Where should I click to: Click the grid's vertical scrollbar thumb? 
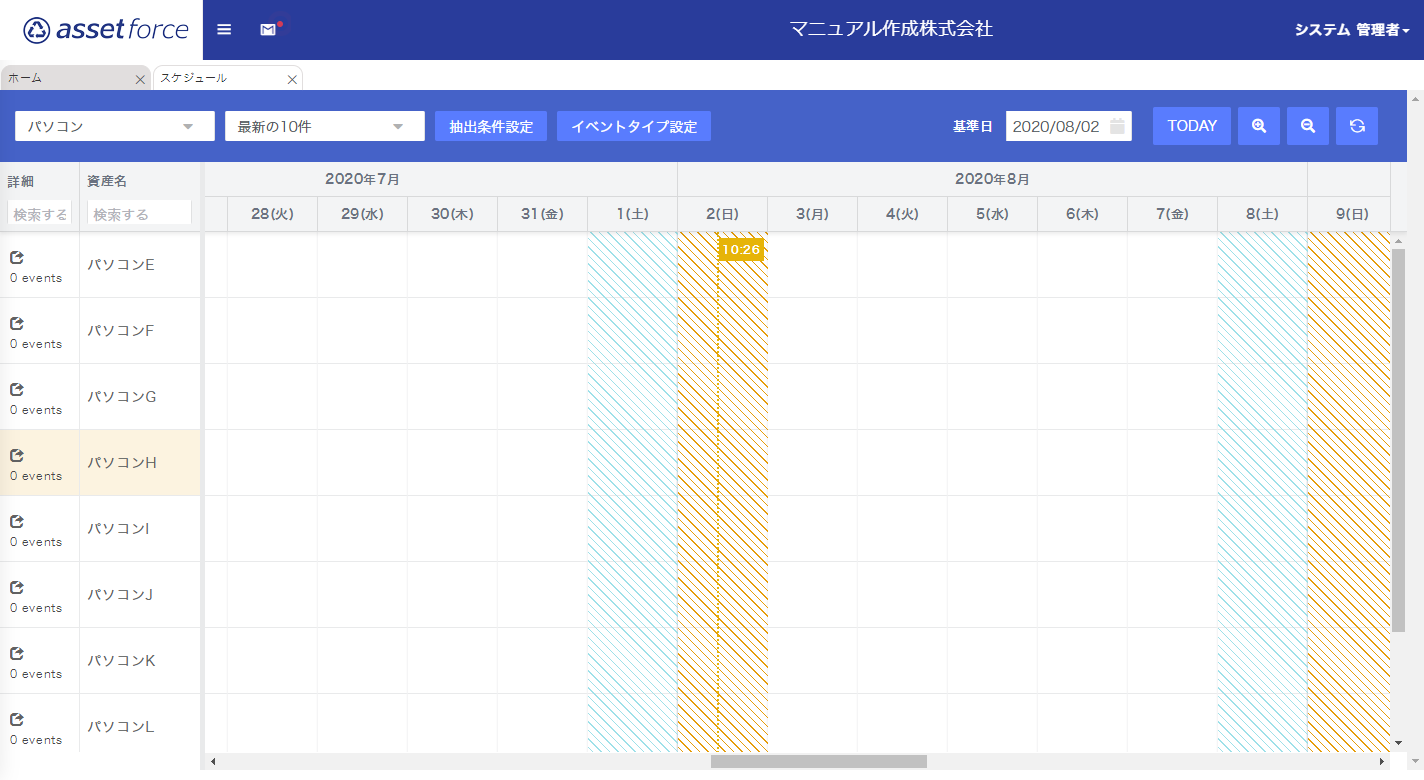[1398, 441]
